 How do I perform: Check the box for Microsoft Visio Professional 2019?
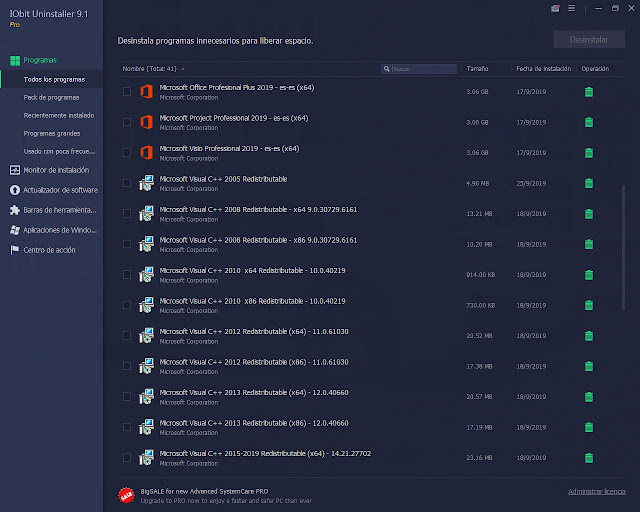(x=127, y=153)
